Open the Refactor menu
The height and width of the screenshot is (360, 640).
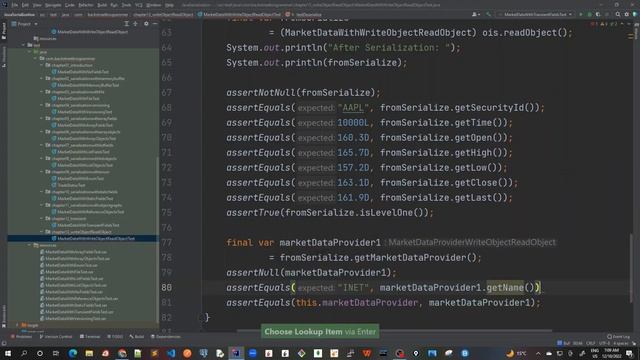point(86,5)
